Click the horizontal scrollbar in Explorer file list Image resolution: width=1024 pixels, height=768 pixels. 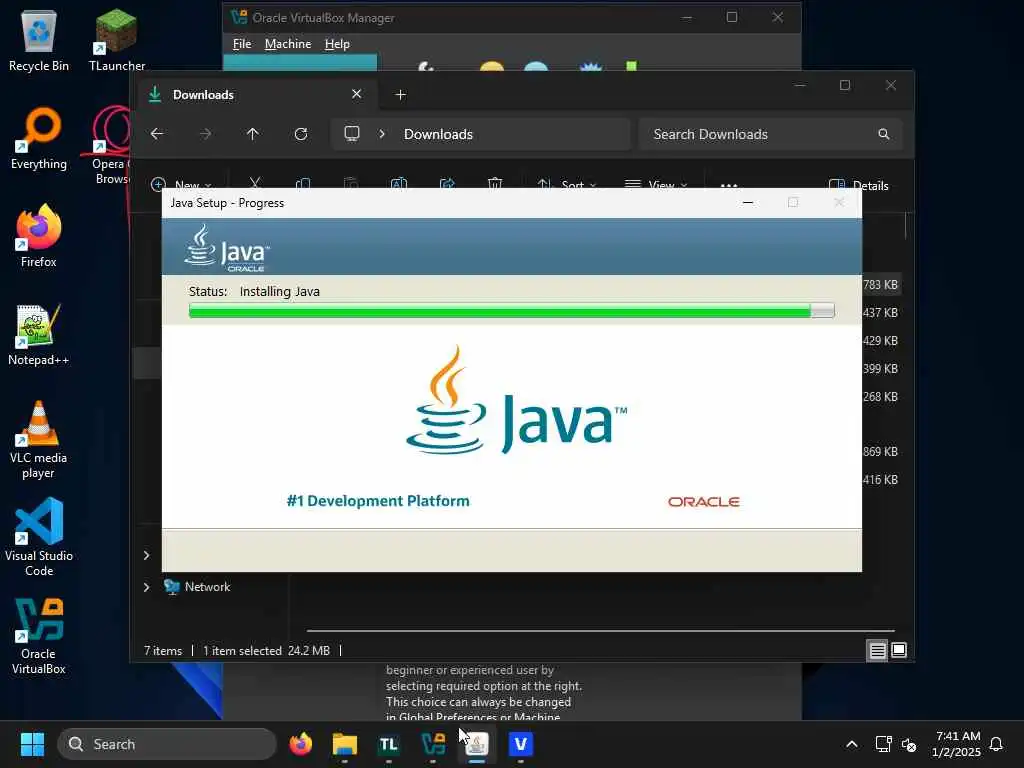tap(601, 631)
